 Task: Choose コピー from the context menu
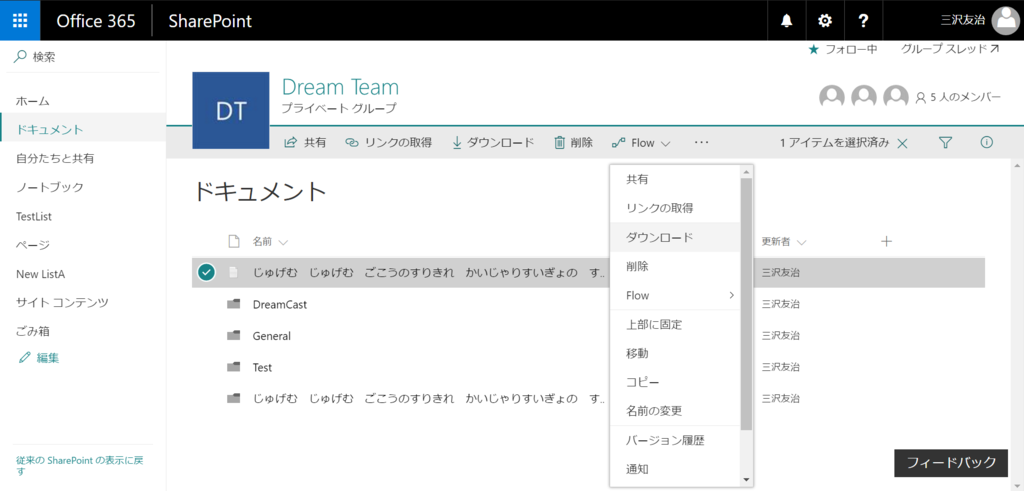[675, 382]
